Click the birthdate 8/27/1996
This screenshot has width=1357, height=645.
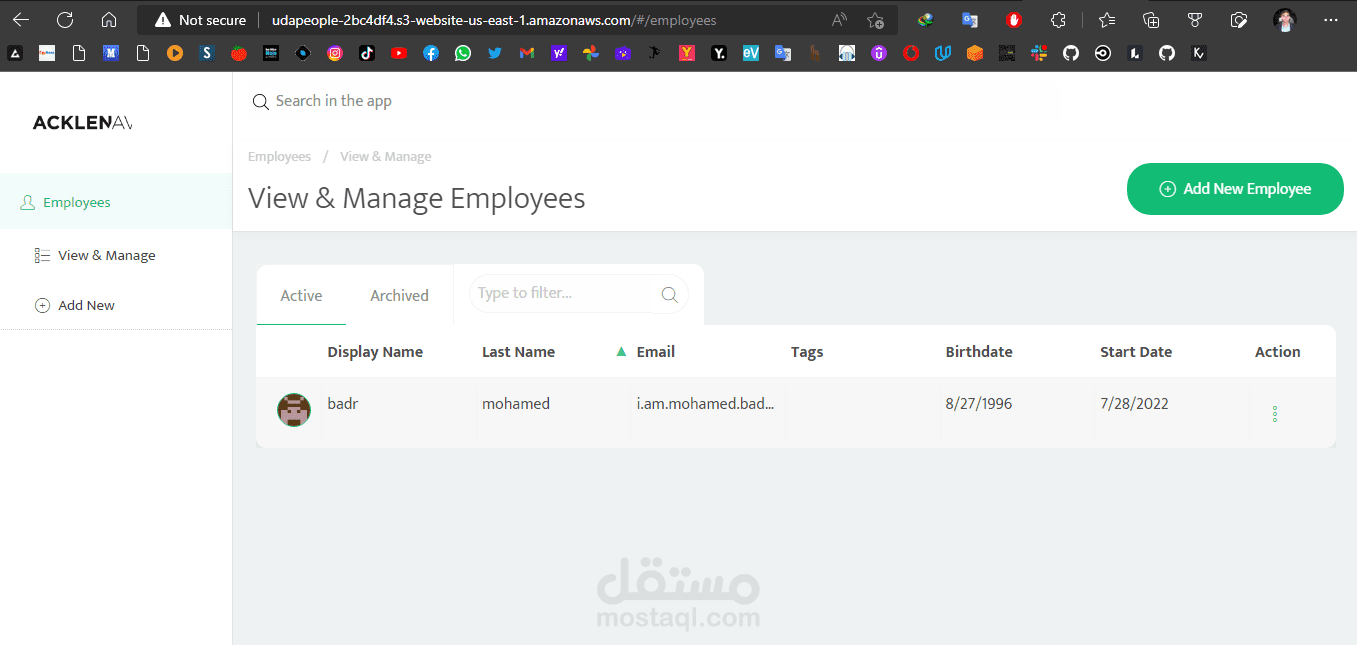click(x=979, y=404)
